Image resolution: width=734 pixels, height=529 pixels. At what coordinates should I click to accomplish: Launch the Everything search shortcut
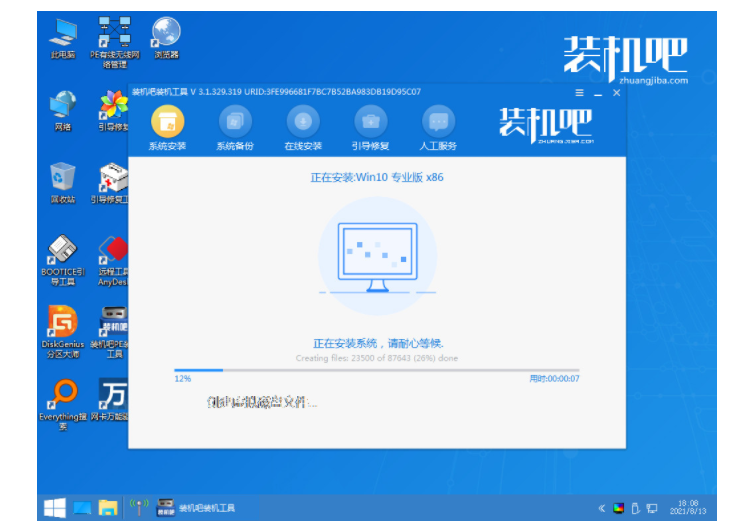coord(63,404)
